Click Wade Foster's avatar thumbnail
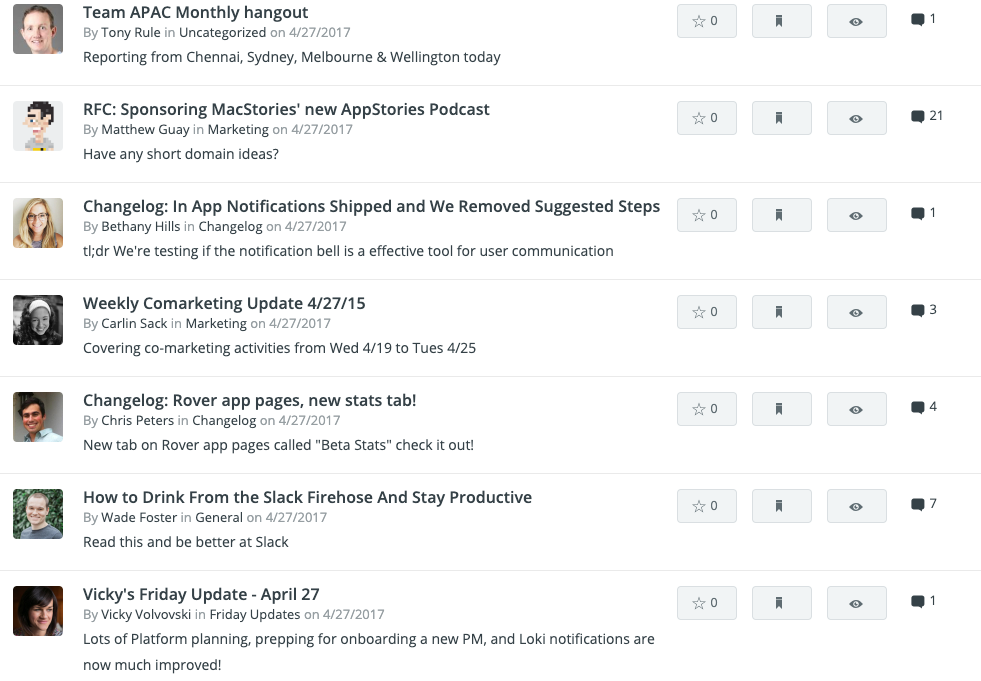This screenshot has height=681, width=981. pyautogui.click(x=38, y=515)
